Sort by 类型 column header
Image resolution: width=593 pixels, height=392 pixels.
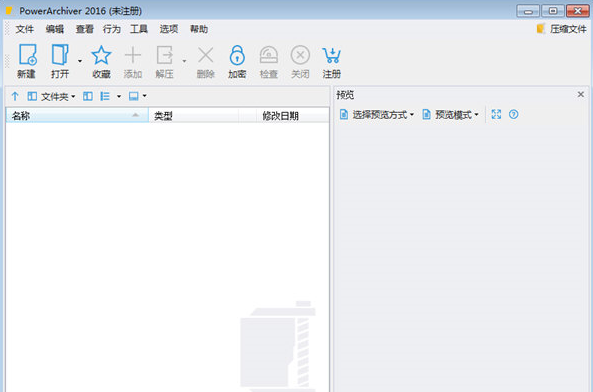pyautogui.click(x=193, y=116)
